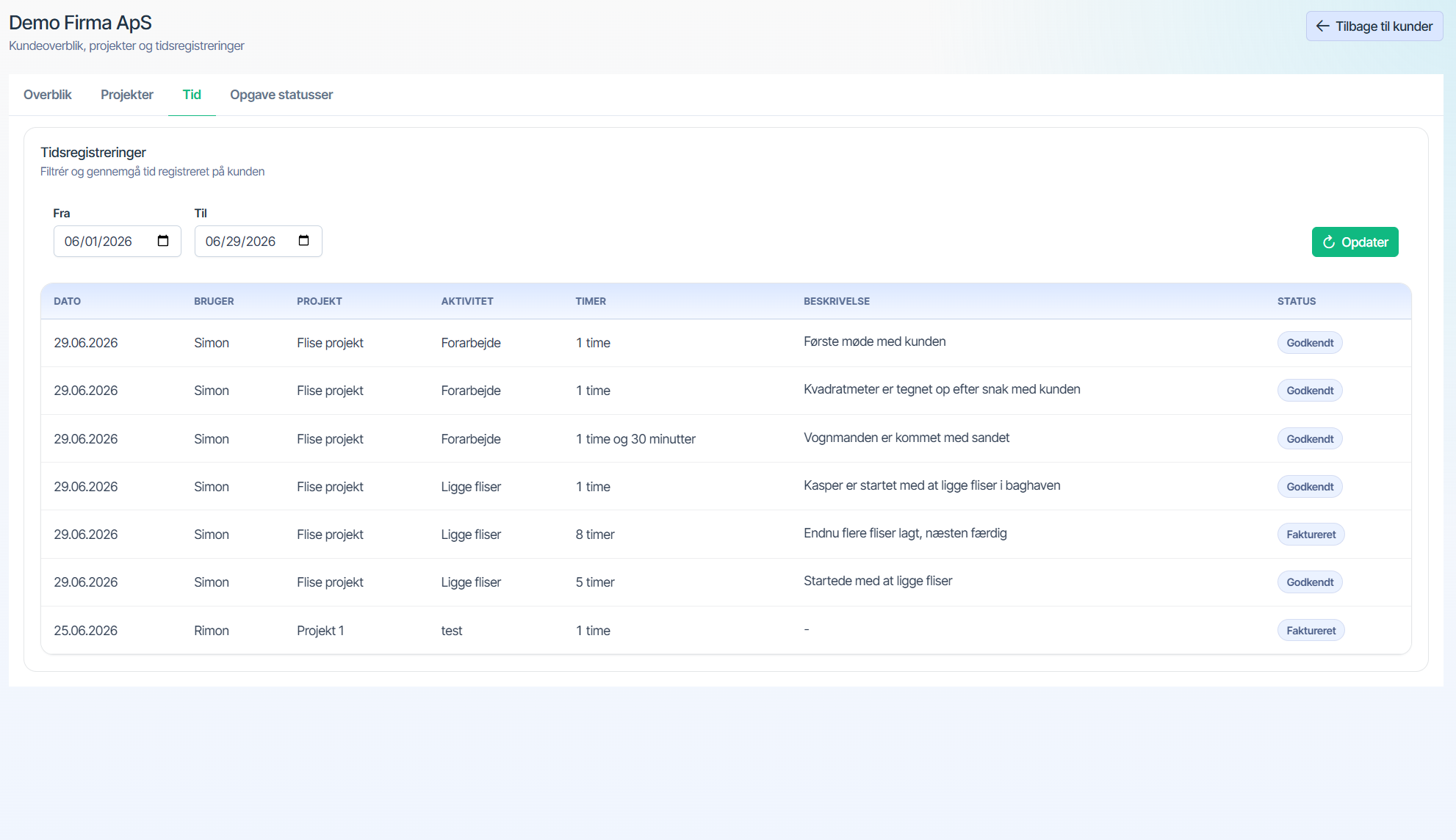Click user name Rimon
Screen dimensions: 1456x840
[212, 631]
